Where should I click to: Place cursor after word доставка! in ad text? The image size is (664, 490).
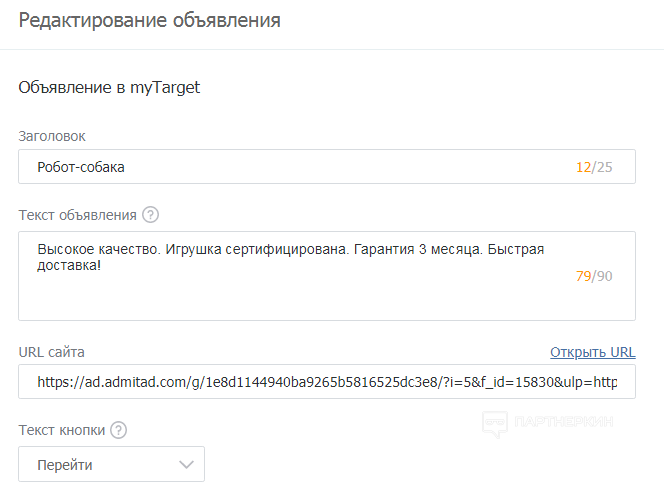pyautogui.click(x=103, y=268)
